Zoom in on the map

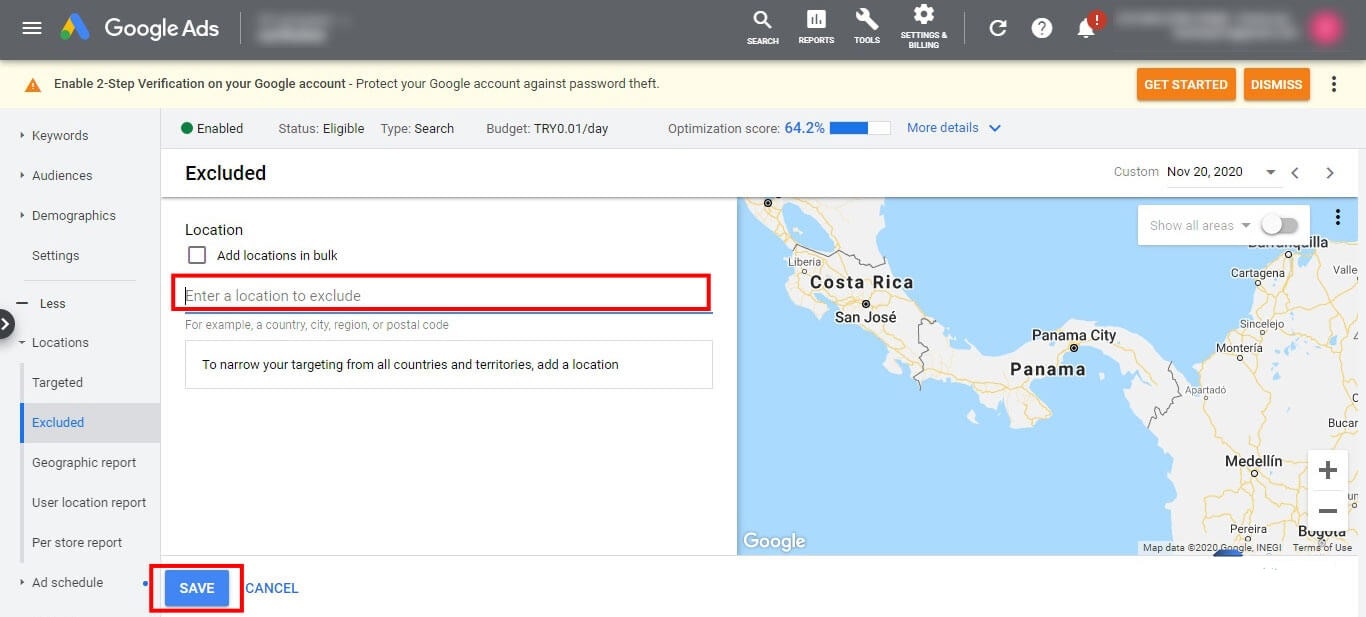(x=1328, y=470)
